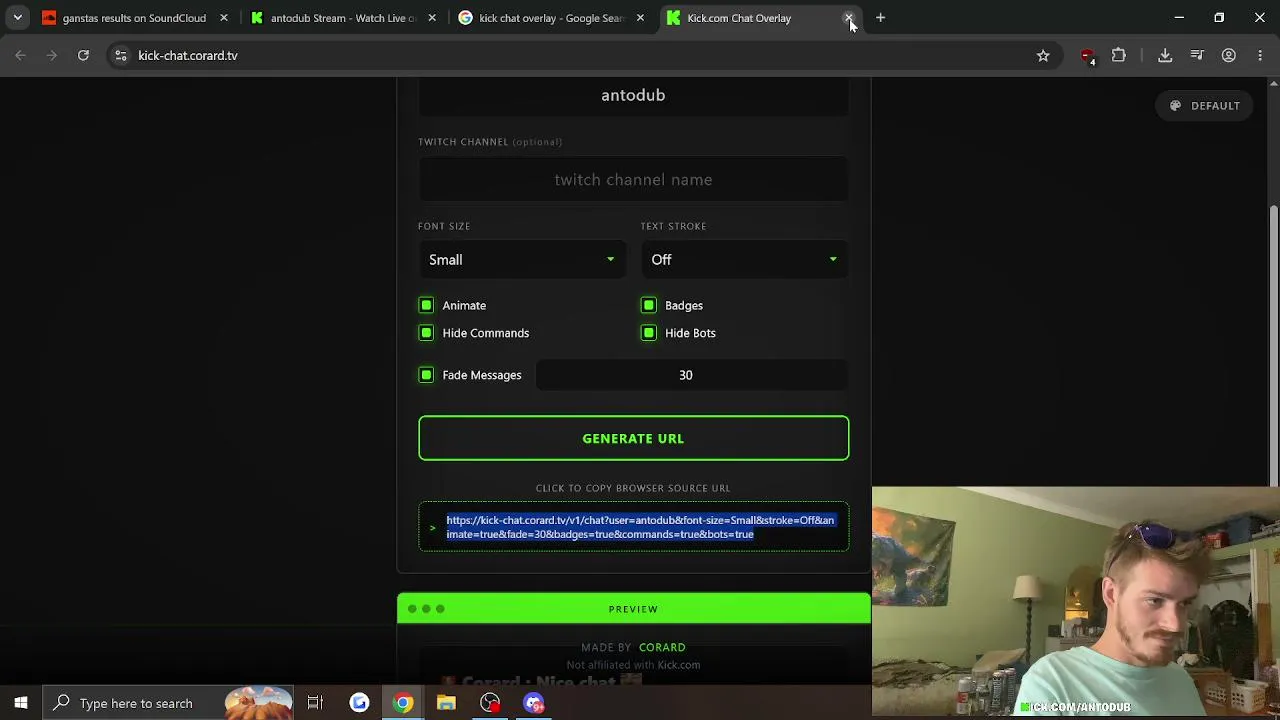Close the antodub Stream tab
This screenshot has width=1280, height=720.
pyautogui.click(x=432, y=17)
